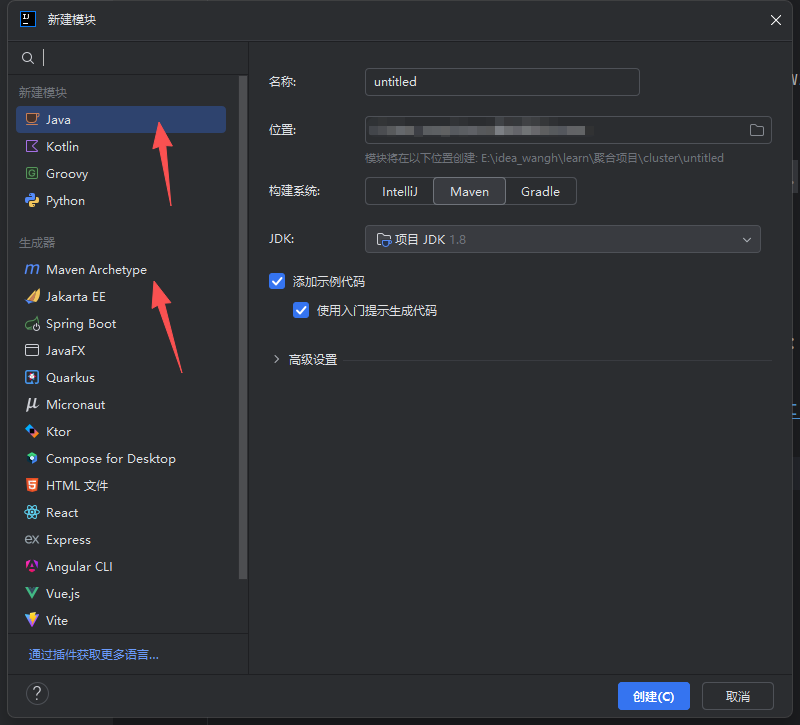800x725 pixels.
Task: Select HTML 文件 entry text
Action: coord(77,485)
